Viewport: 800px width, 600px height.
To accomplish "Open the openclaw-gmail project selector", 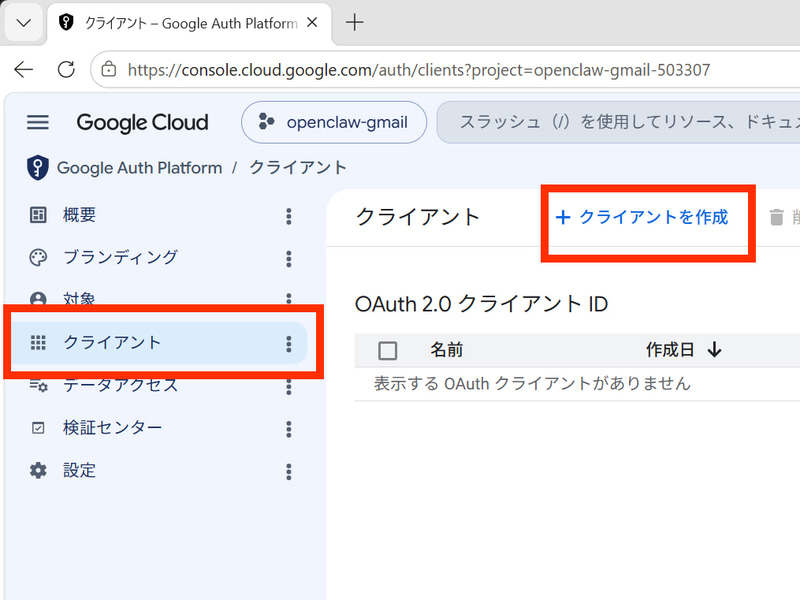I will point(334,122).
